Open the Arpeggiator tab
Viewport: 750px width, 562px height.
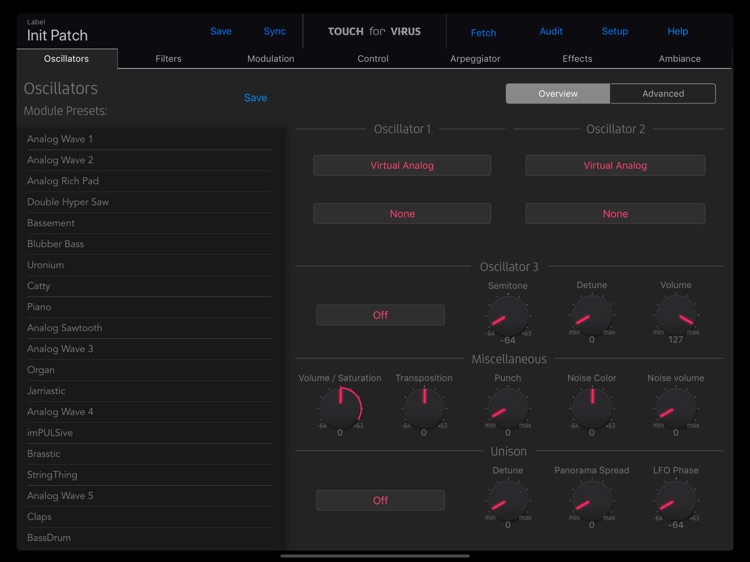[x=475, y=59]
